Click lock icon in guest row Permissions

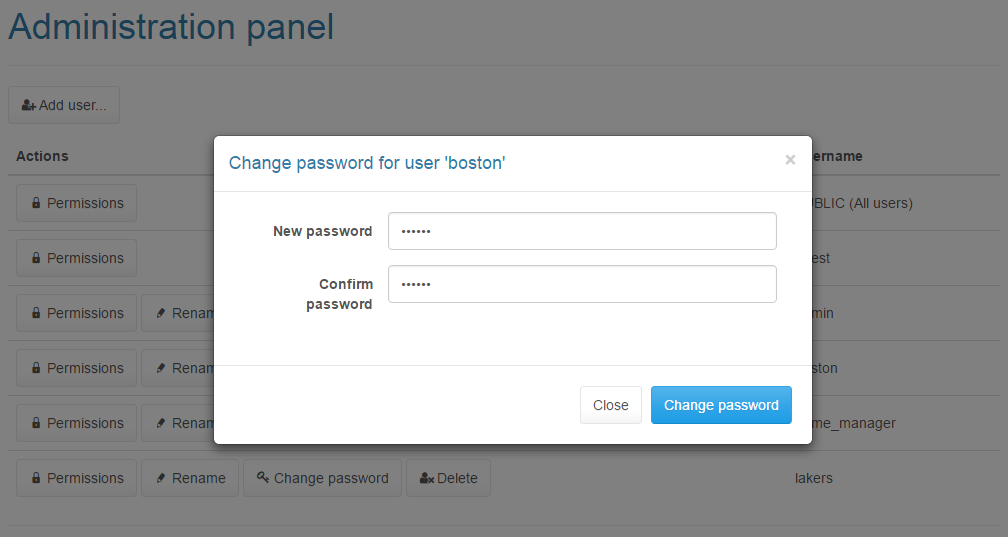pyautogui.click(x=36, y=258)
